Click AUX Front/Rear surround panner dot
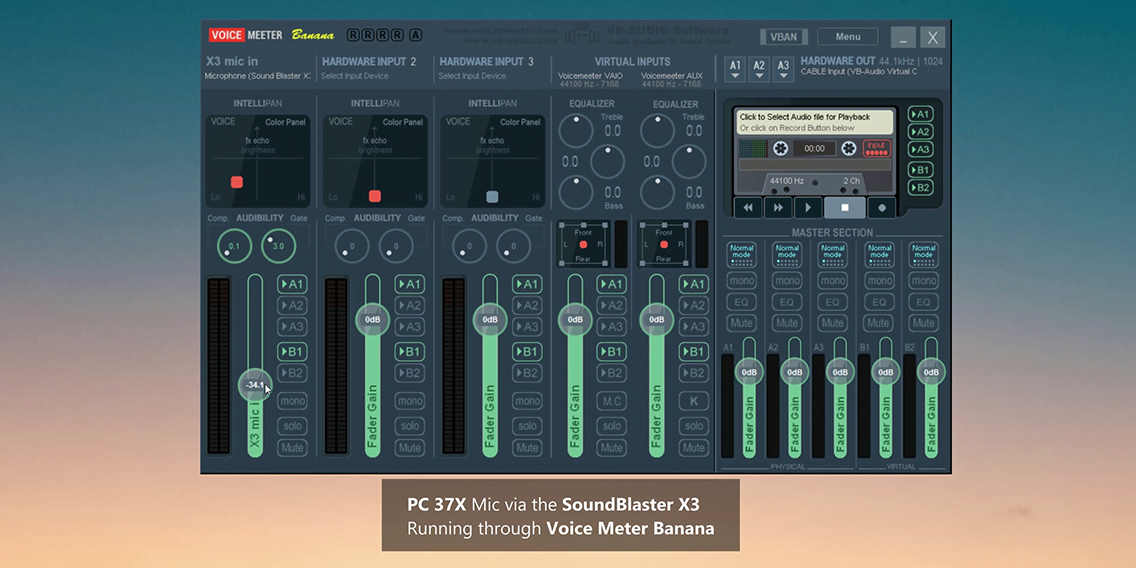This screenshot has width=1136, height=568. 664,245
